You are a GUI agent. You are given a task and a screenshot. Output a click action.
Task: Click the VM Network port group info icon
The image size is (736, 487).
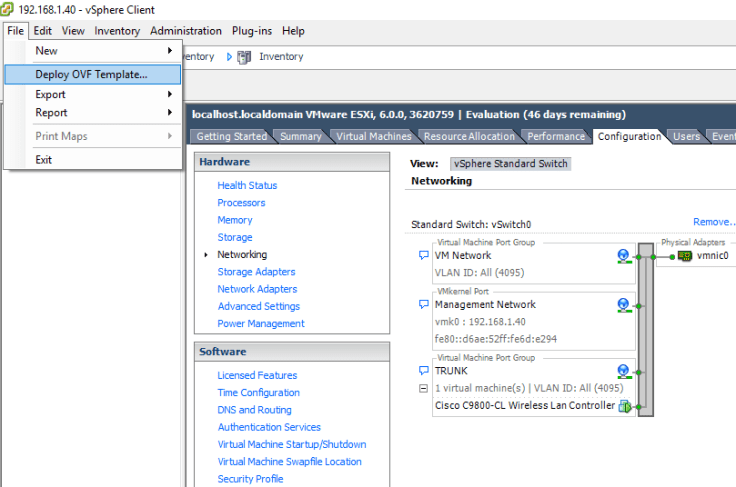click(x=424, y=256)
